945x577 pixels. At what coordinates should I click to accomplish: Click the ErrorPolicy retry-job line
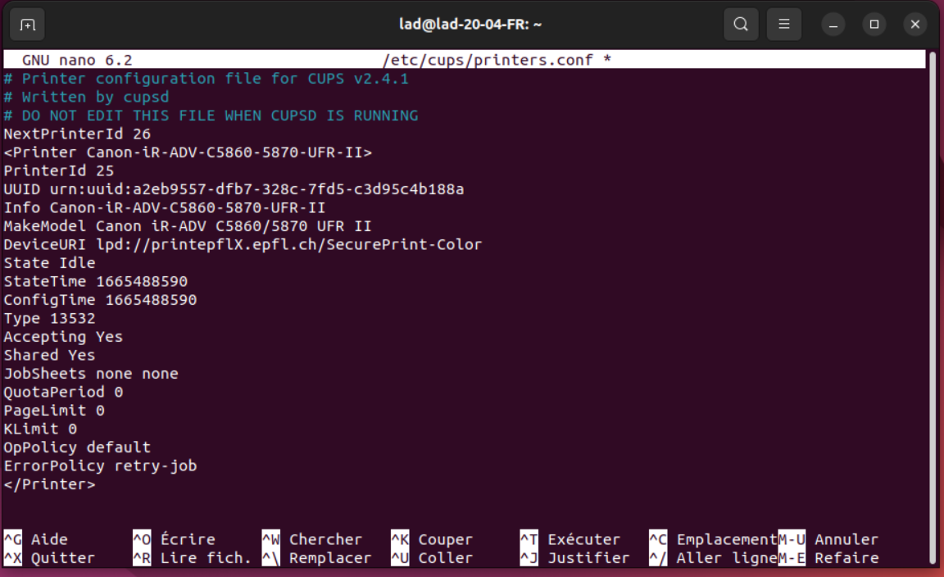(x=100, y=466)
